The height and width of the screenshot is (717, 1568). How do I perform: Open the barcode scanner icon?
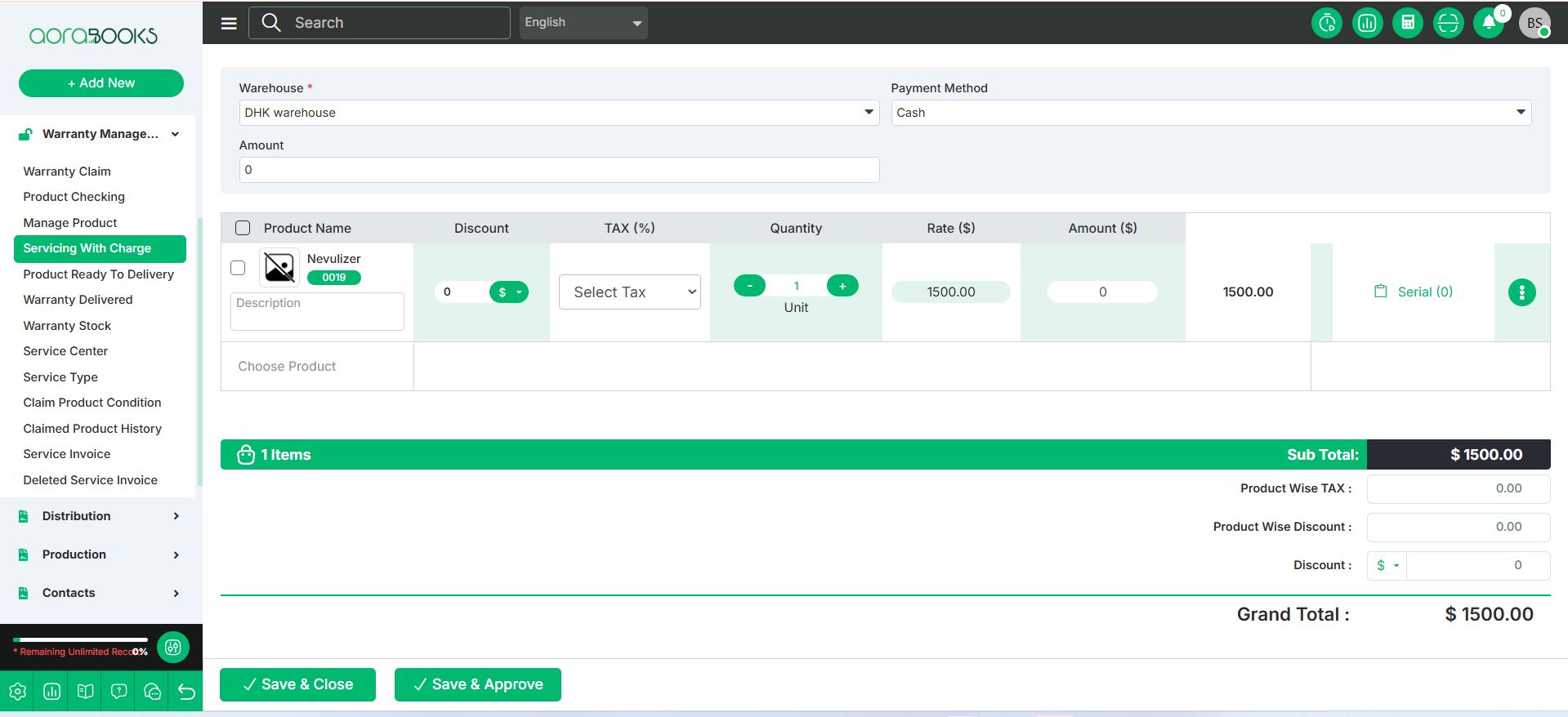(x=1448, y=23)
